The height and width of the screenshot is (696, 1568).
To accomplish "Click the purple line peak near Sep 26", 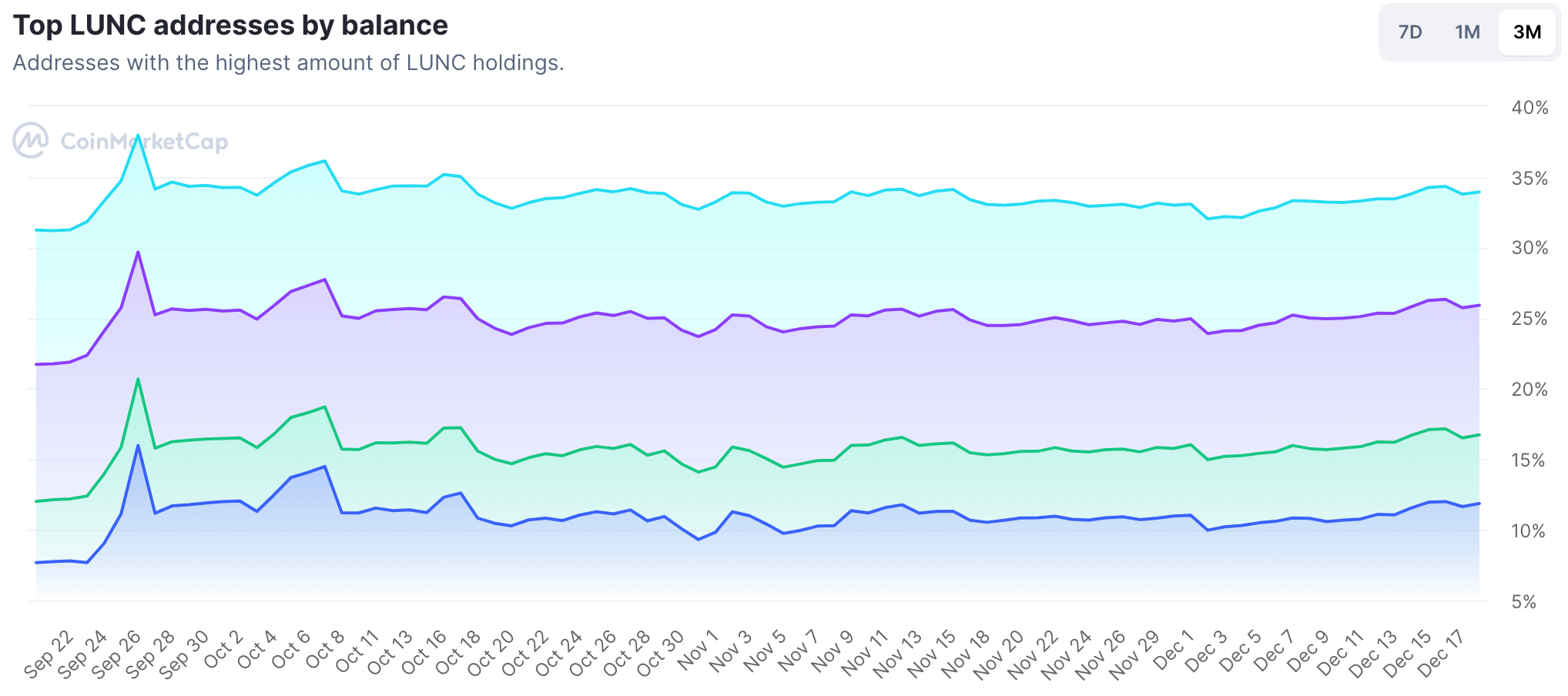I will [x=138, y=252].
